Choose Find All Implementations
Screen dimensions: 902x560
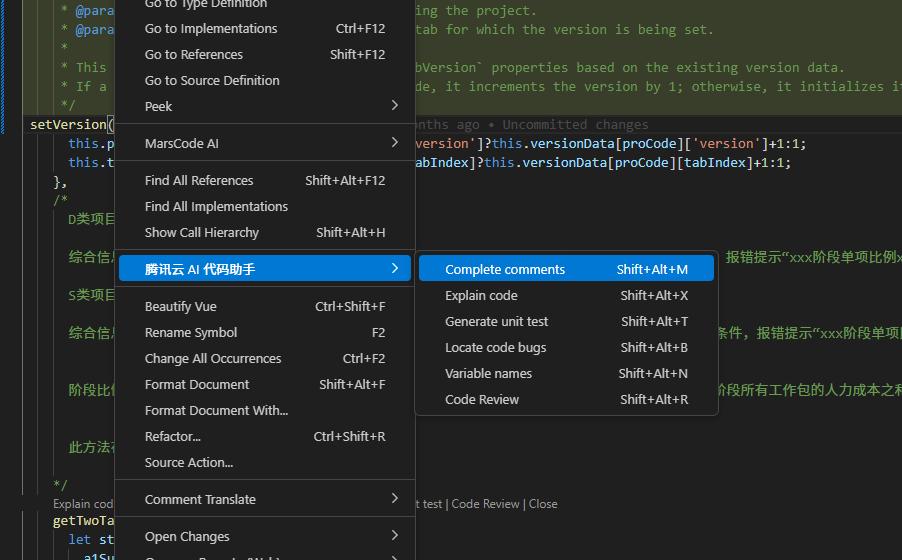click(265, 207)
